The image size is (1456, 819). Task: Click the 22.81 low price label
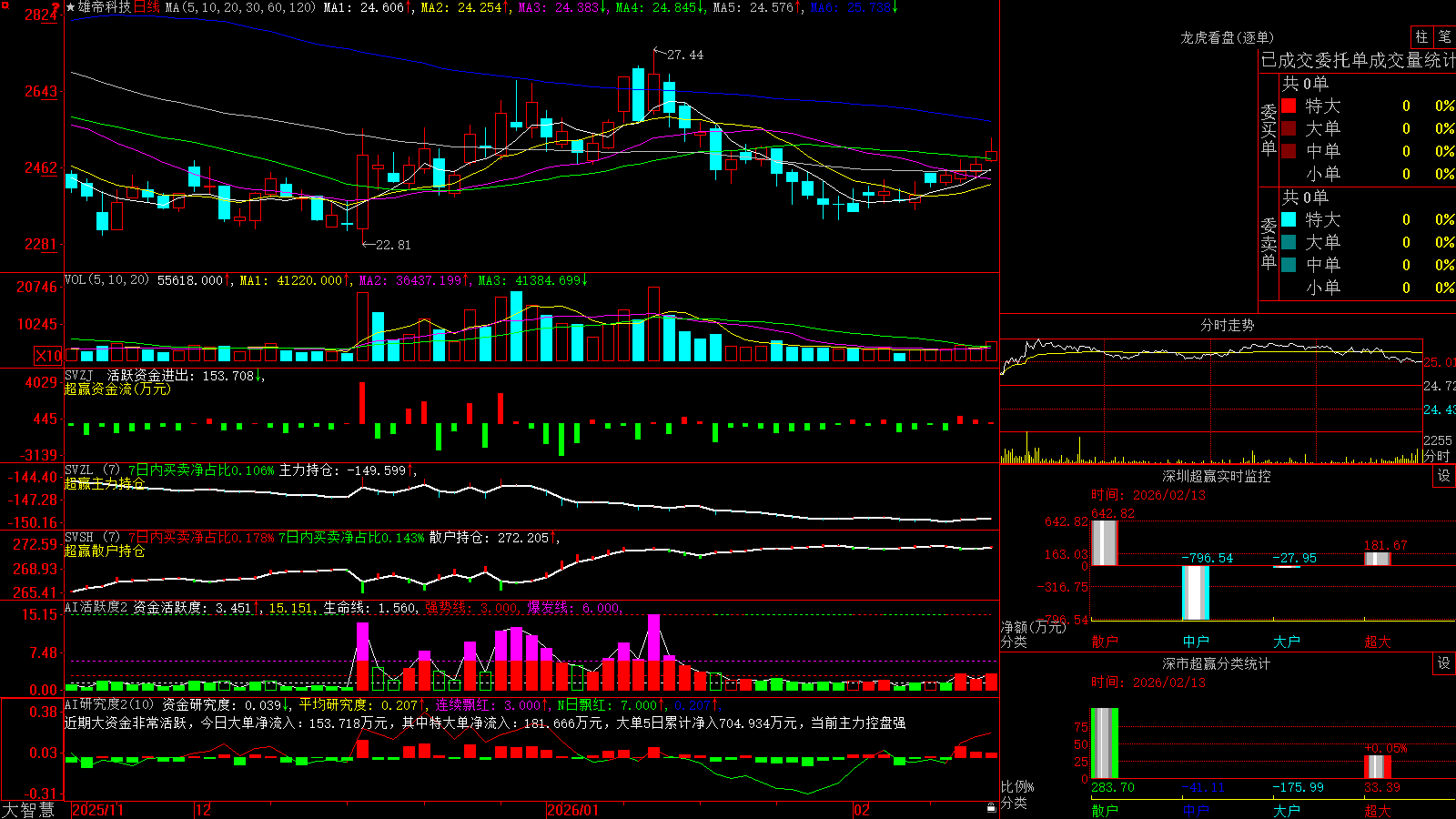coord(392,245)
